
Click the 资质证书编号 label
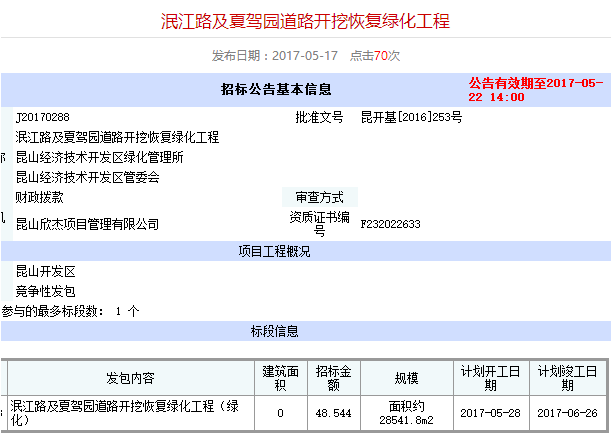320,224
